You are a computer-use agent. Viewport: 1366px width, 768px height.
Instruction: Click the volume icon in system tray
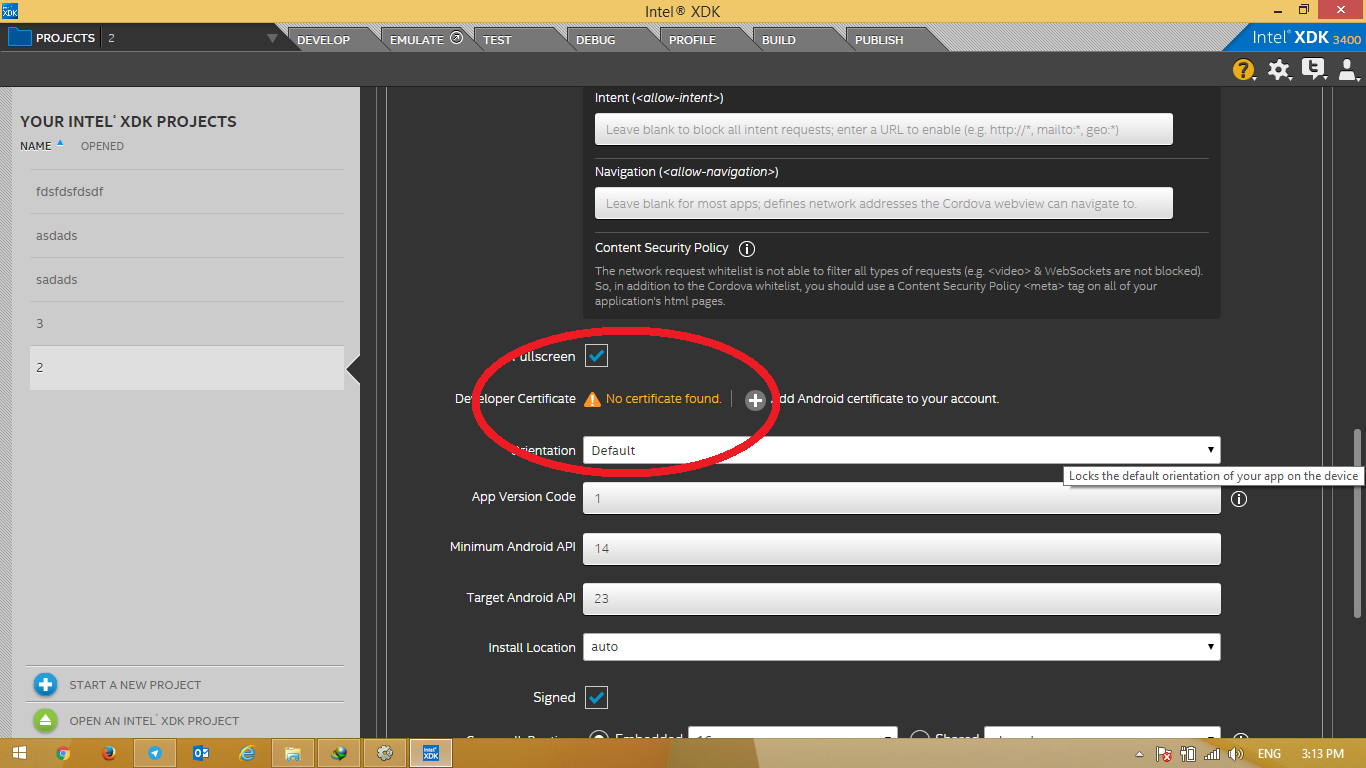1237,754
